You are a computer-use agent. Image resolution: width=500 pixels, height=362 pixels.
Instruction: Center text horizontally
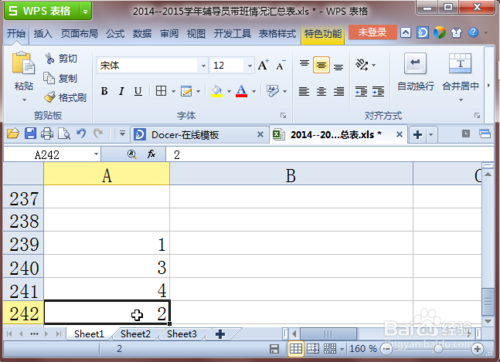321,91
